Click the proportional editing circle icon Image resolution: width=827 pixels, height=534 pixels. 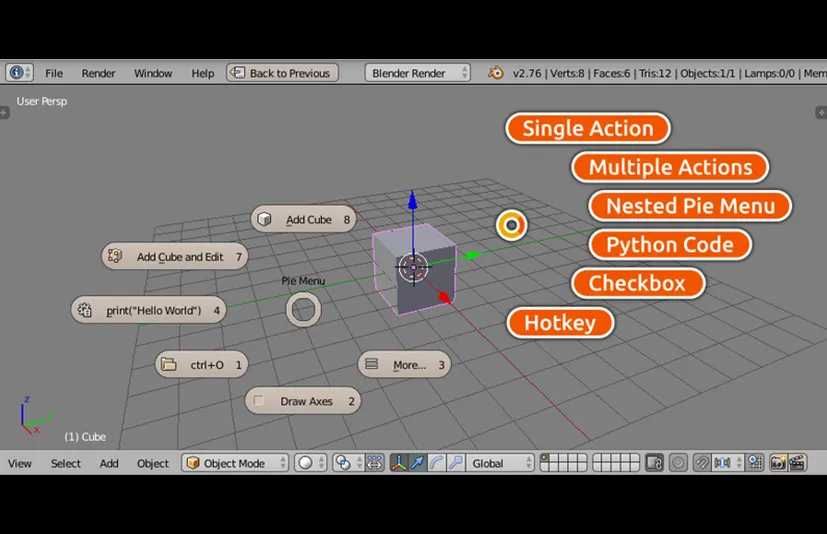point(678,463)
